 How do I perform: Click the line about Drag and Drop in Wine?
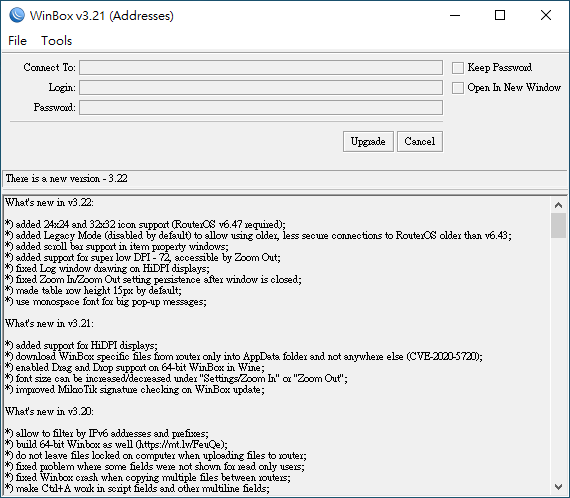click(x=135, y=368)
